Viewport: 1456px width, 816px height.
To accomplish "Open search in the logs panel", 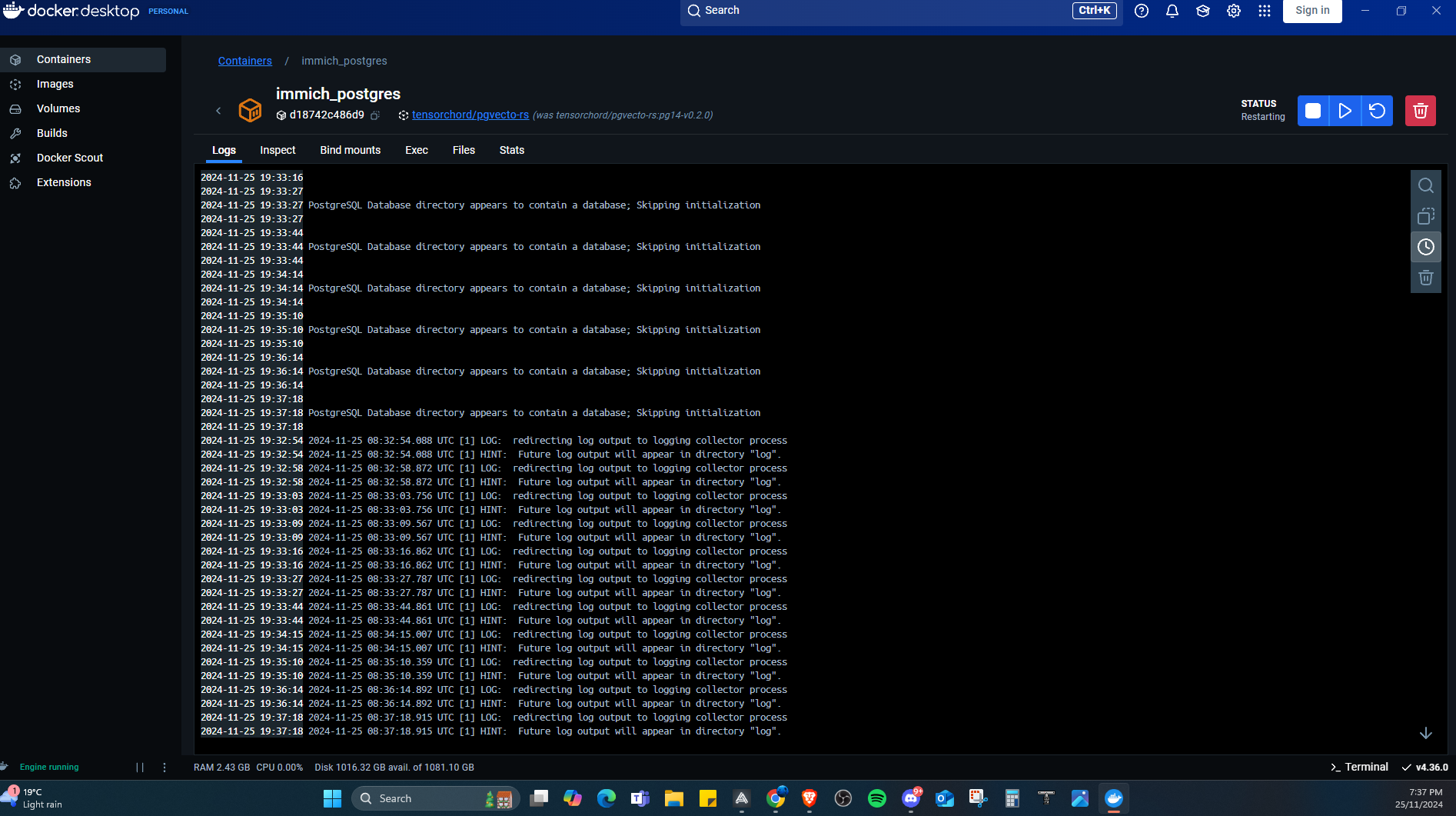I will (x=1426, y=185).
